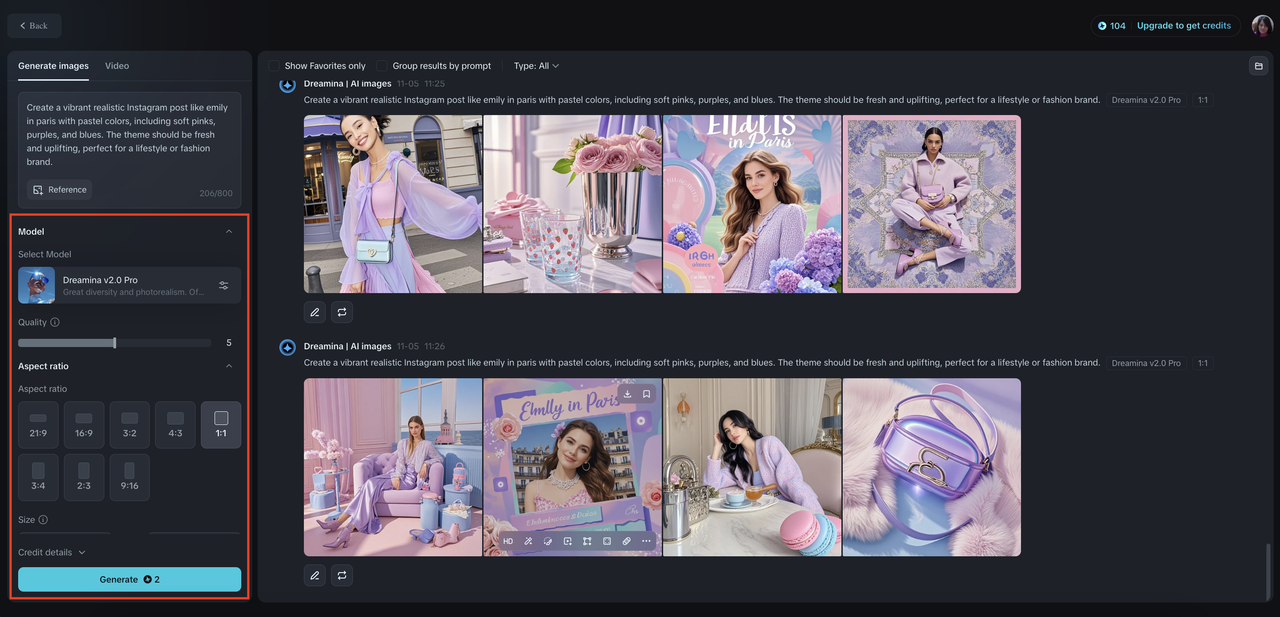This screenshot has height=617, width=1280.
Task: Open woman at cafe with macarons image
Action: pyautogui.click(x=752, y=467)
